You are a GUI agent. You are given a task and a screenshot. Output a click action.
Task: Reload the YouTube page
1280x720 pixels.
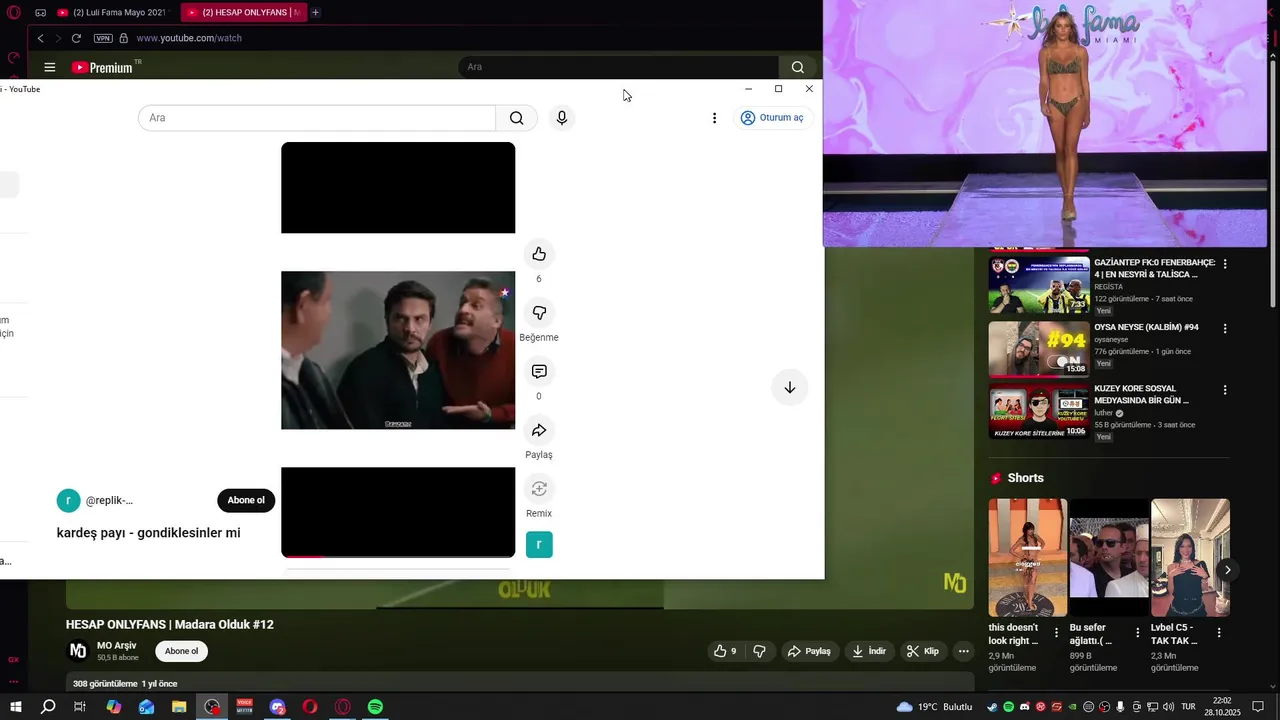(76, 38)
